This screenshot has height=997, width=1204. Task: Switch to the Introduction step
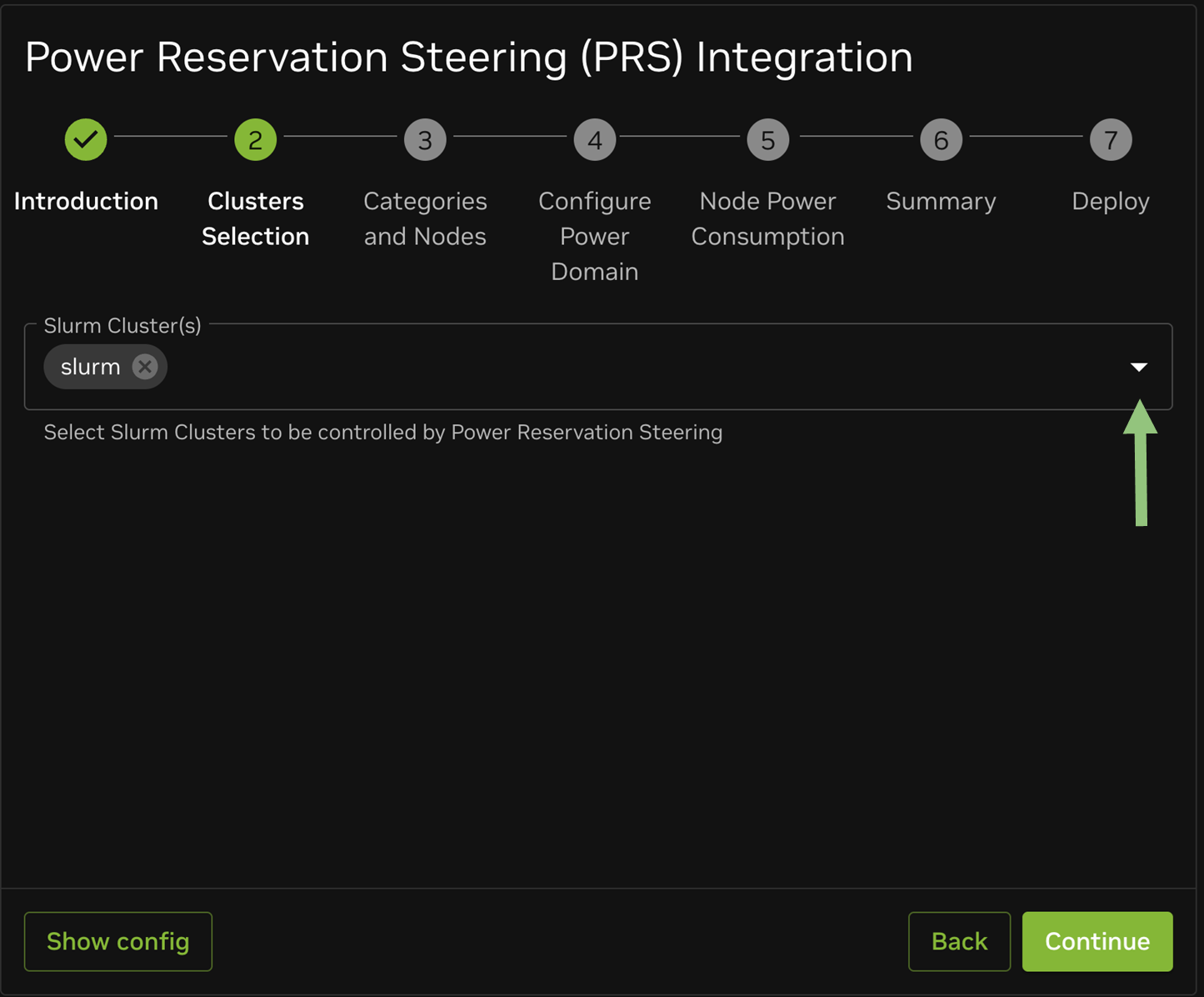pyautogui.click(x=86, y=201)
